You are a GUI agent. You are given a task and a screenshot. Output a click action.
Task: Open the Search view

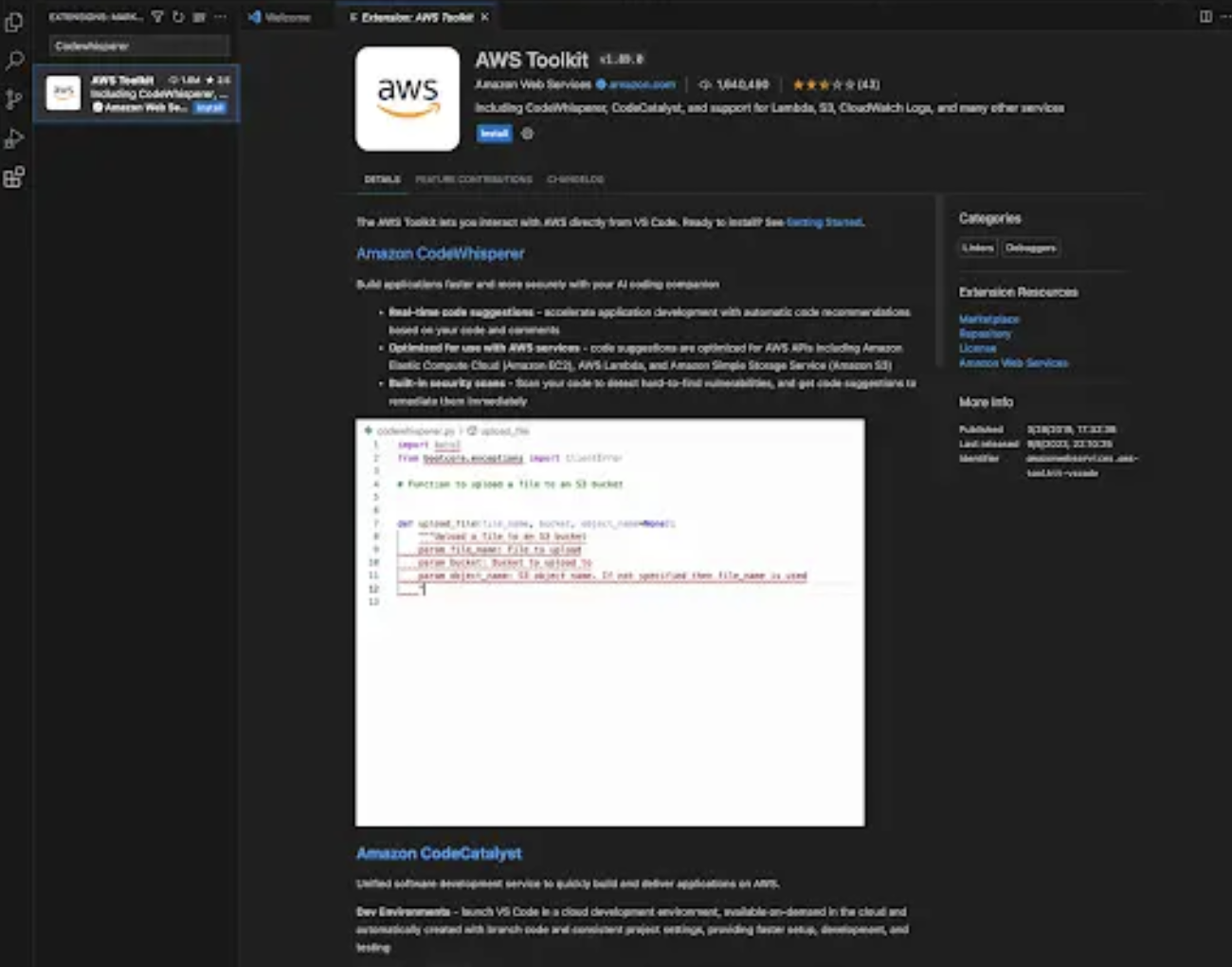click(14, 61)
